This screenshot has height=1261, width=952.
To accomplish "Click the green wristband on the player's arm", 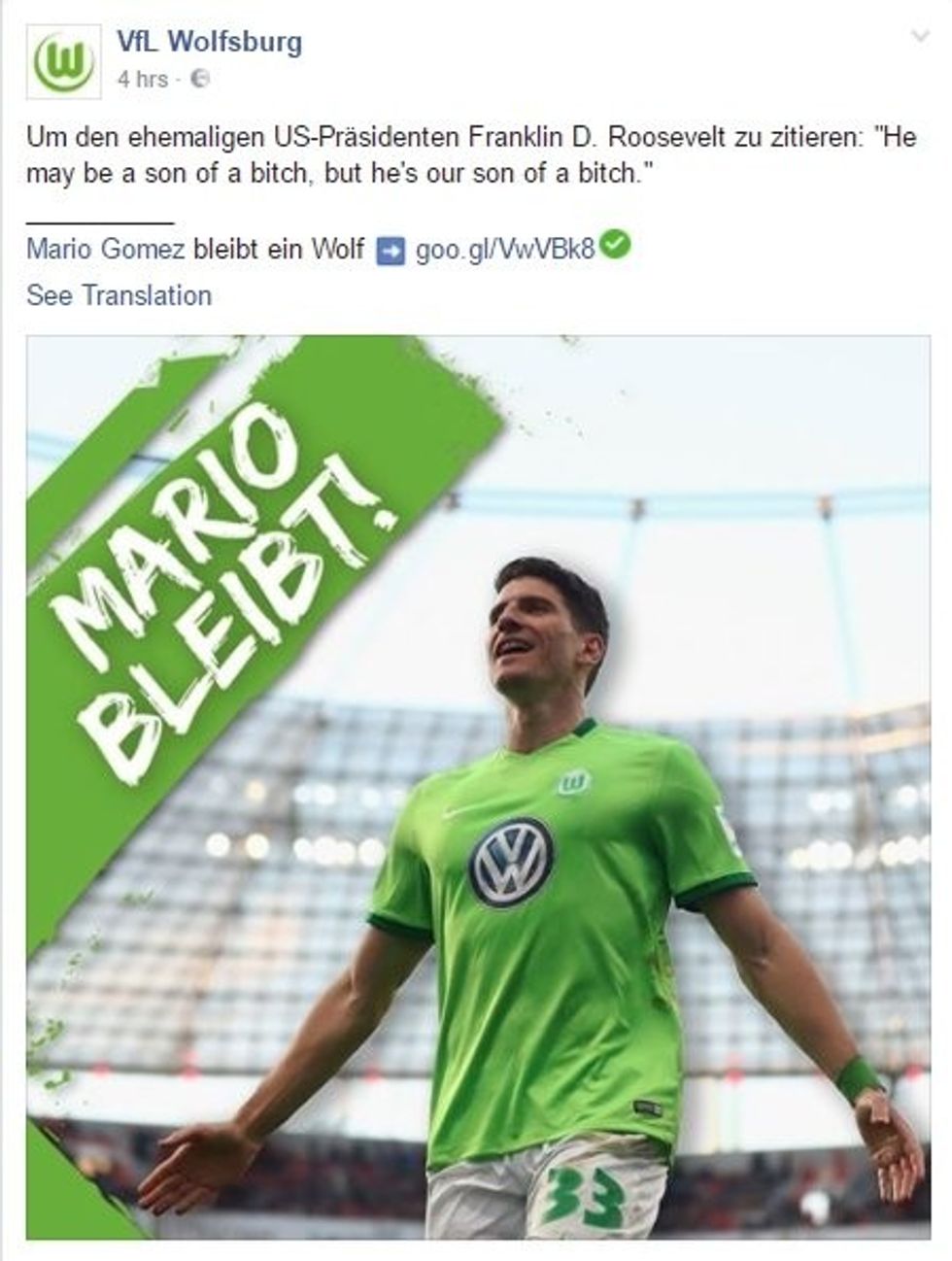I will pyautogui.click(x=857, y=1078).
